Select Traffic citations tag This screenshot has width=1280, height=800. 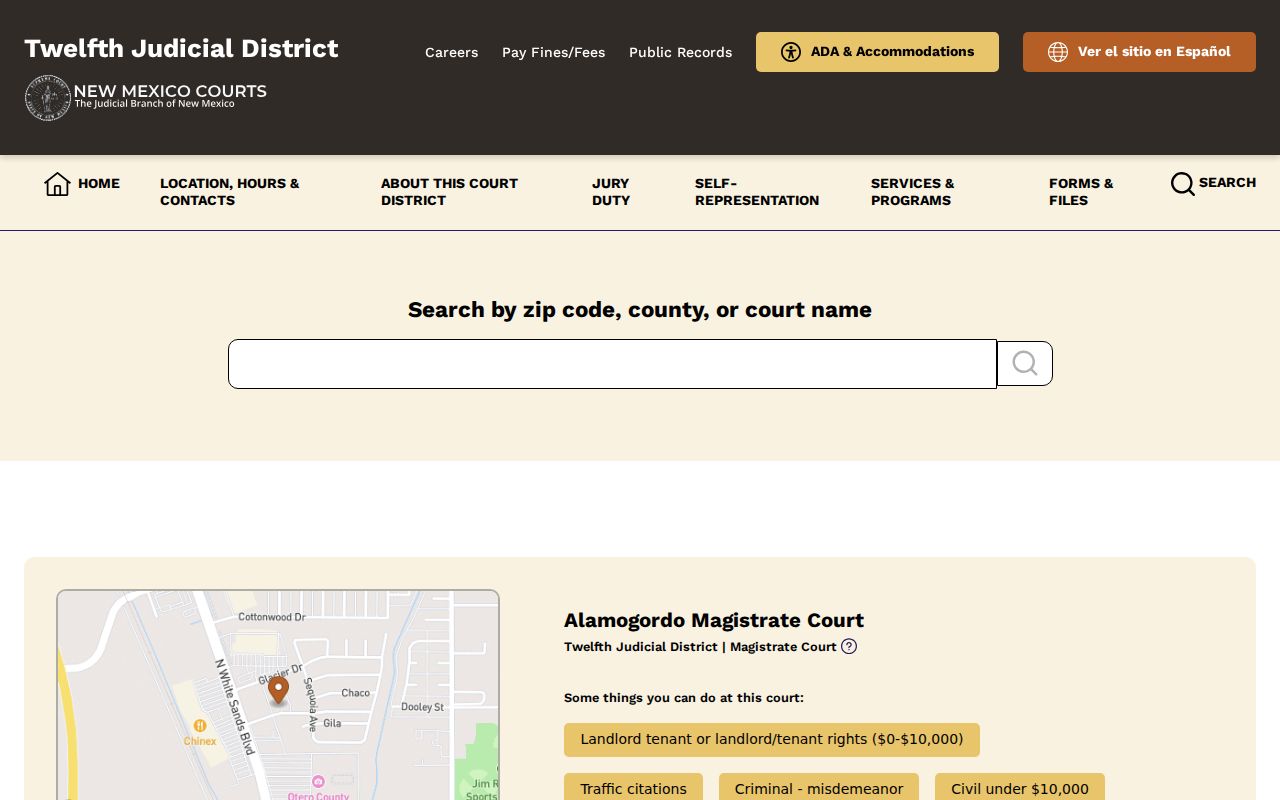pyautogui.click(x=633, y=788)
